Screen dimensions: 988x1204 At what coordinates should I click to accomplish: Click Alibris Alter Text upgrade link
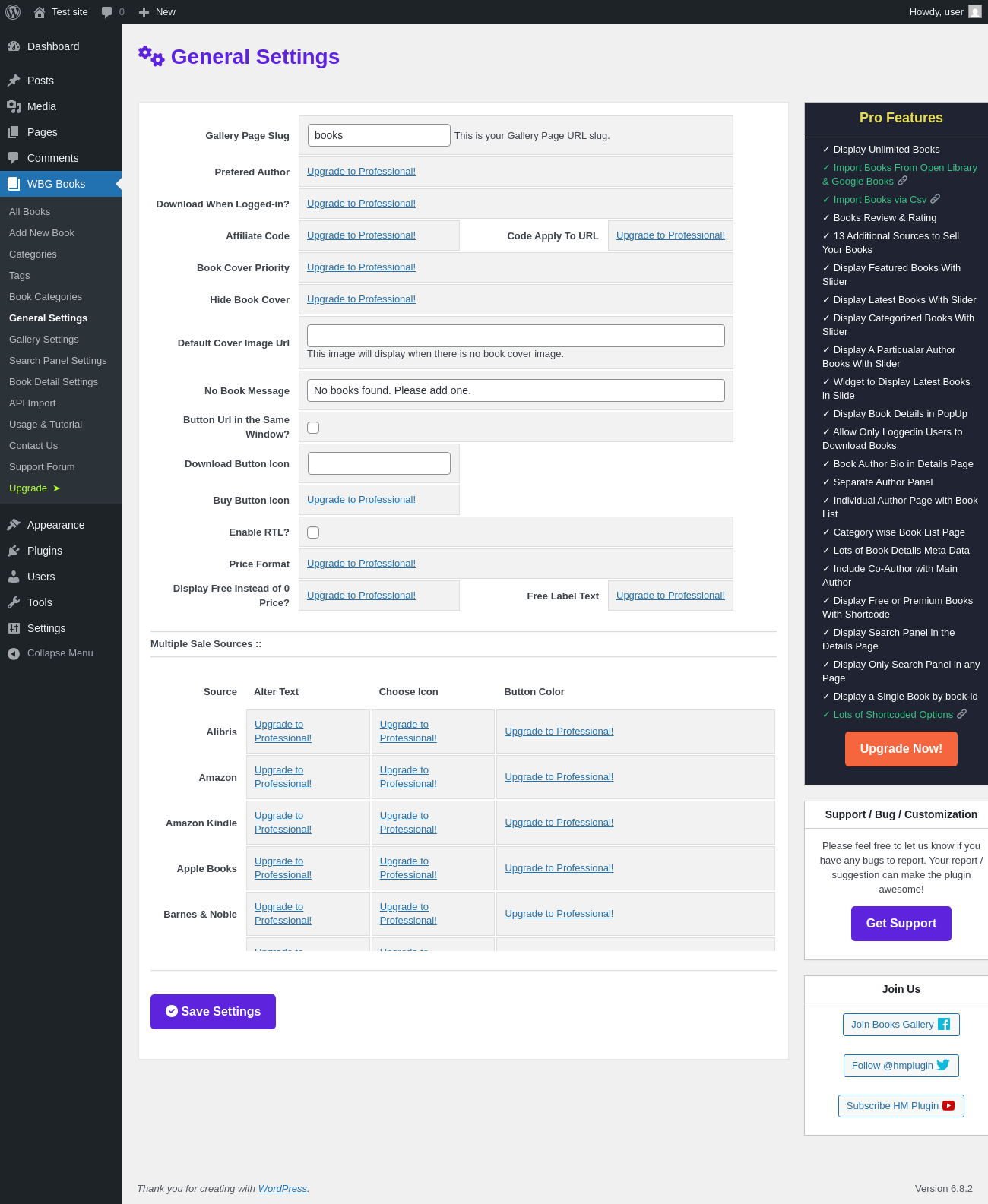coord(283,732)
